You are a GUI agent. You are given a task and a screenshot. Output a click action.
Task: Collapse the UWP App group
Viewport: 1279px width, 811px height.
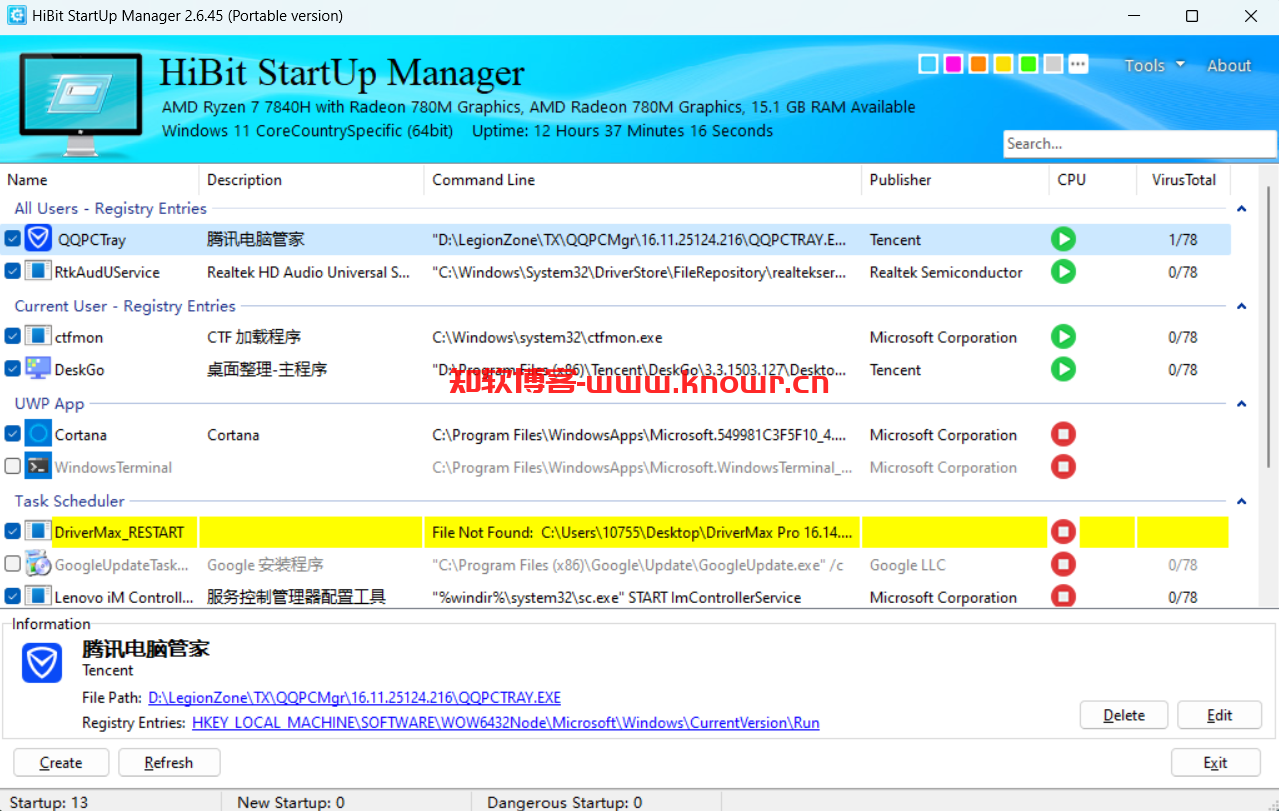[x=1242, y=404]
